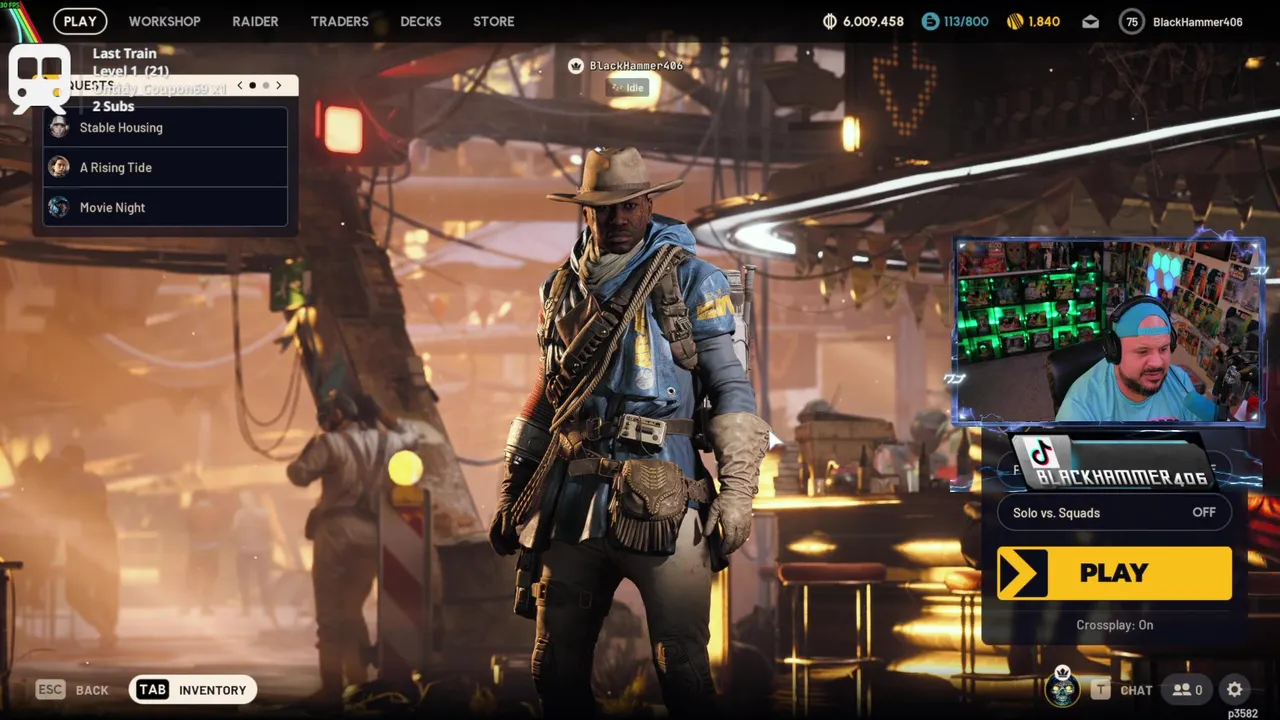
Task: Click the Crossplay: On setting
Action: [1114, 625]
